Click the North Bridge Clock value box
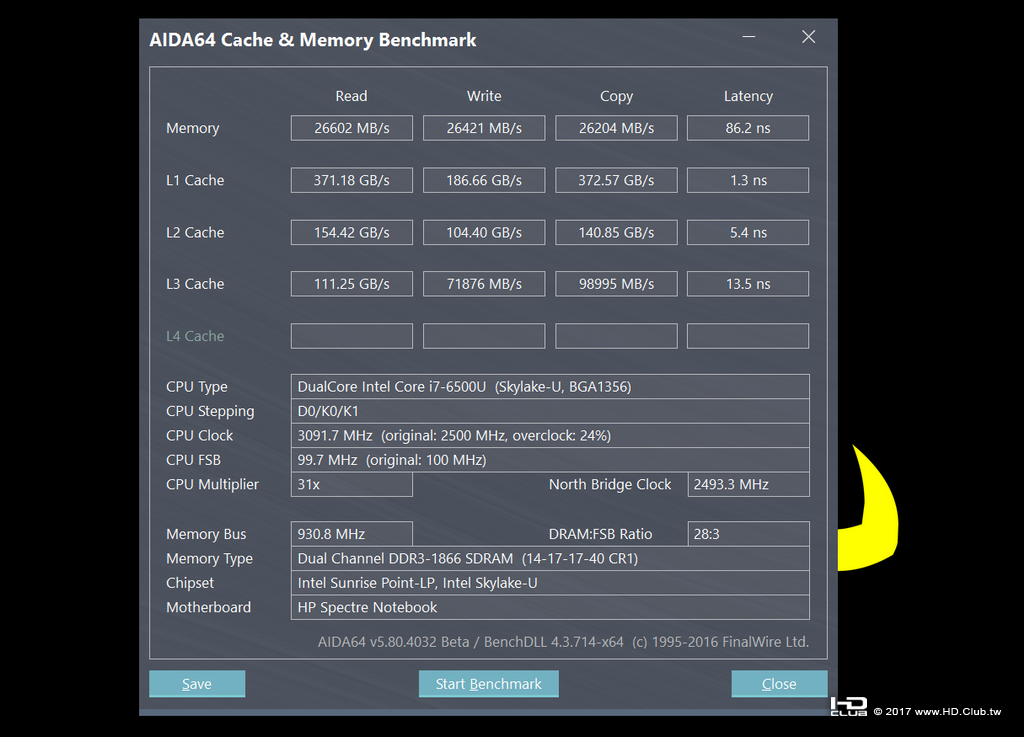This screenshot has width=1024, height=737. pos(748,484)
